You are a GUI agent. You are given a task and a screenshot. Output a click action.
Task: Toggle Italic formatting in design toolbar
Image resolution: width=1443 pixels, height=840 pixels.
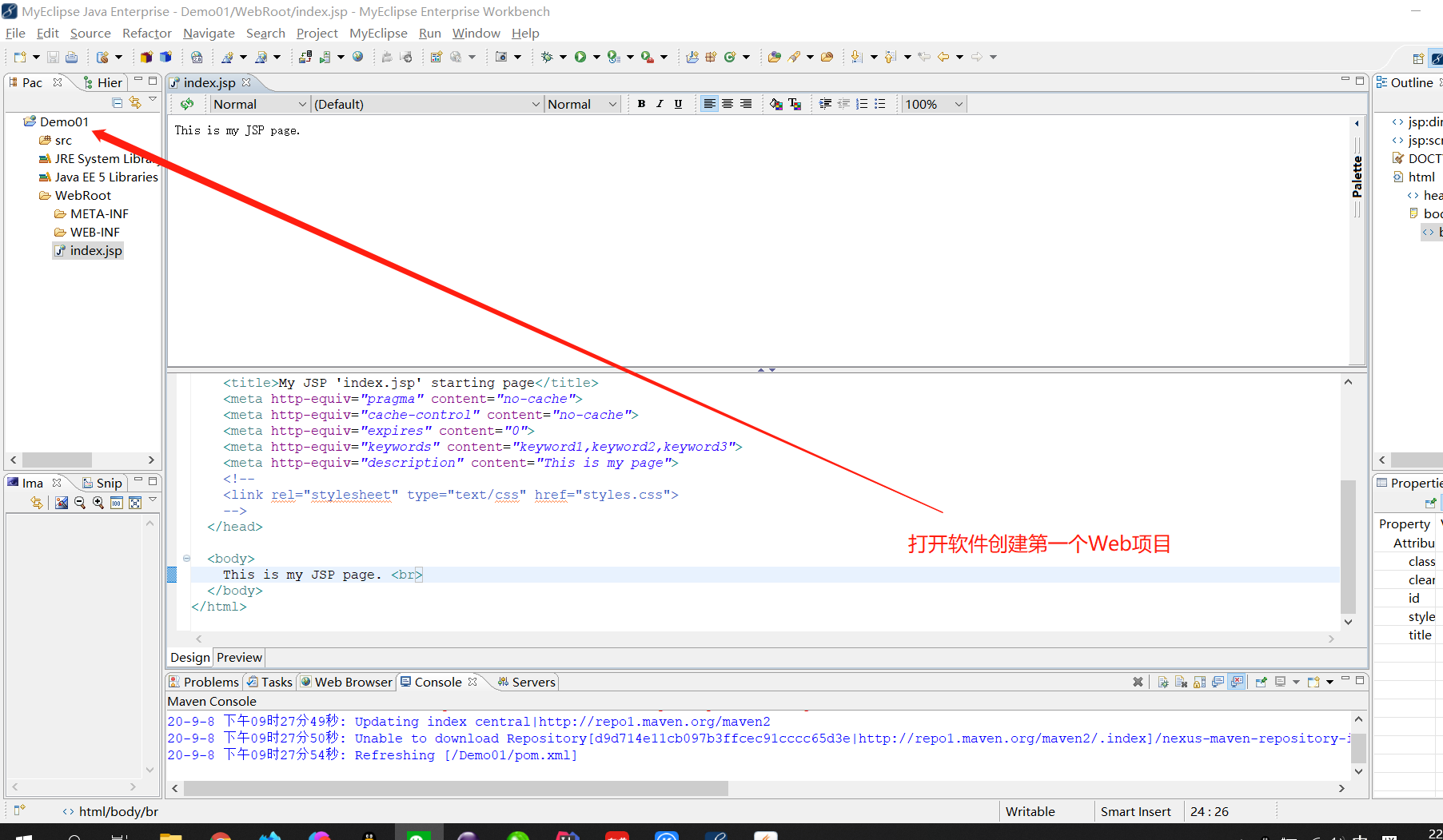(660, 104)
